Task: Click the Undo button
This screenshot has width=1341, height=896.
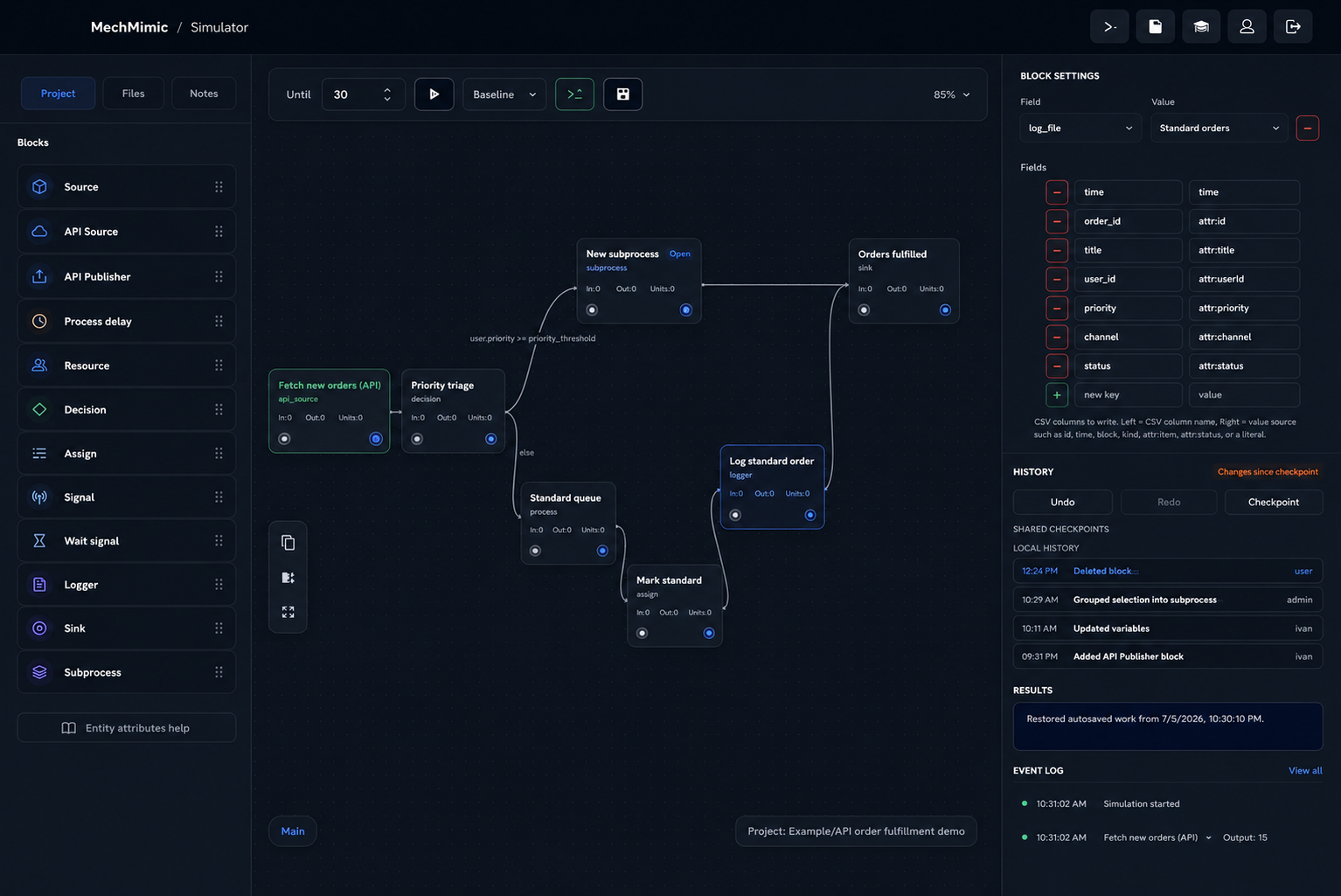Action: point(1062,502)
